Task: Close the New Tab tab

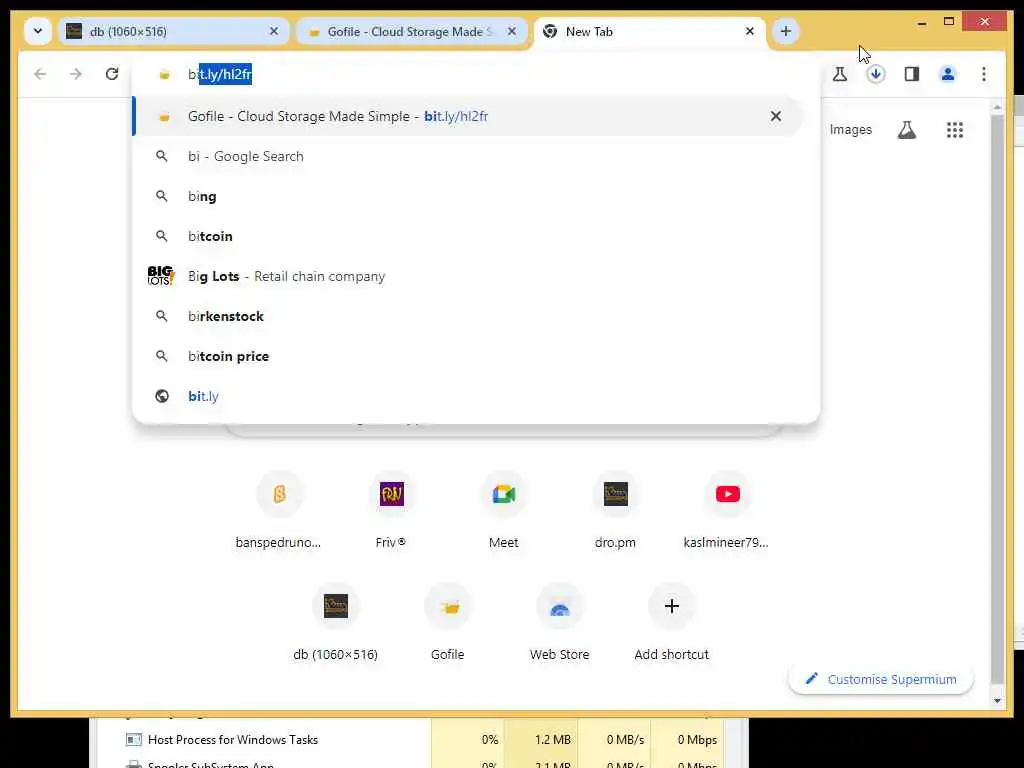Action: click(x=750, y=31)
